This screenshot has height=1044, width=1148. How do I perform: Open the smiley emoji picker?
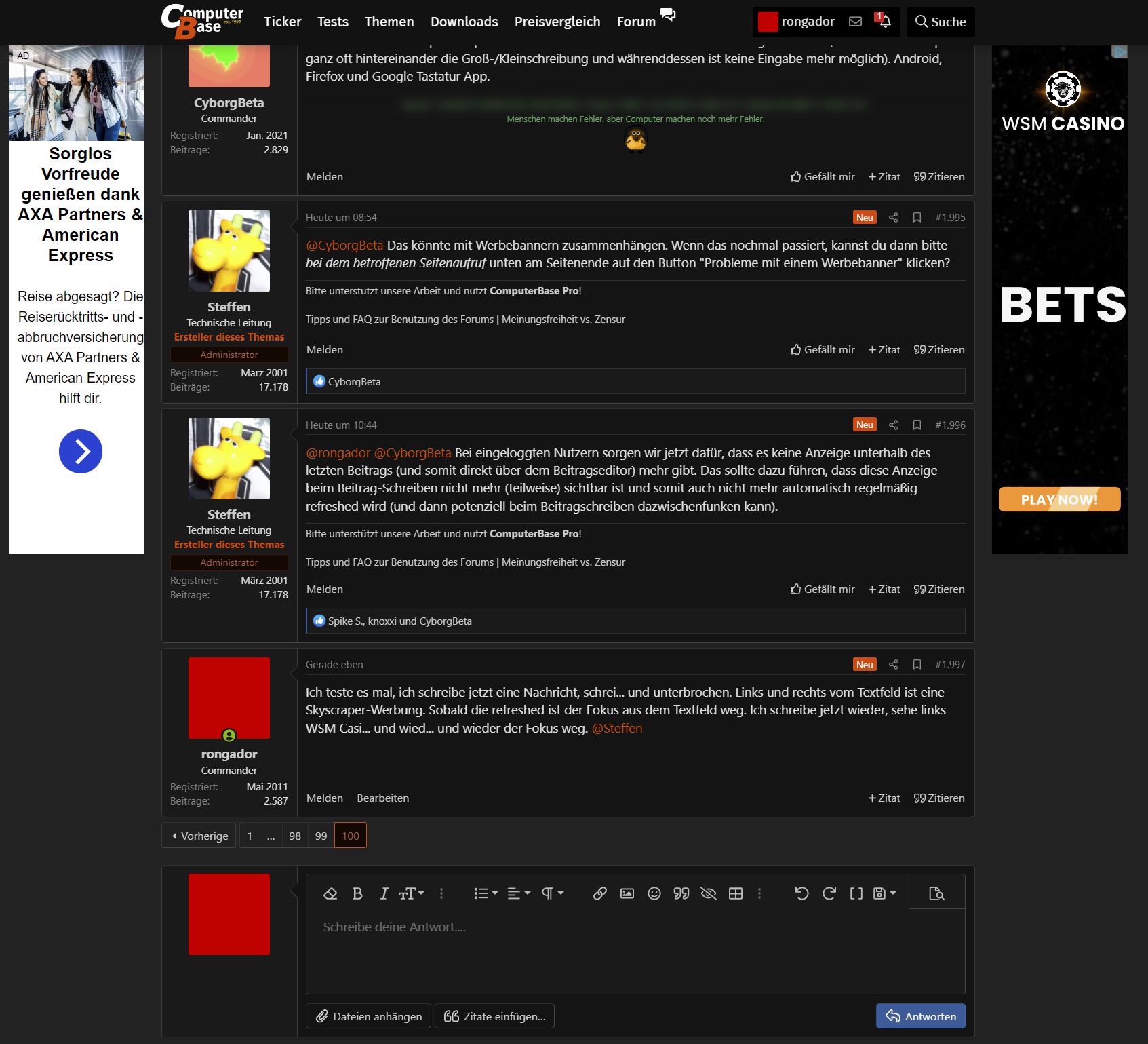[x=654, y=893]
